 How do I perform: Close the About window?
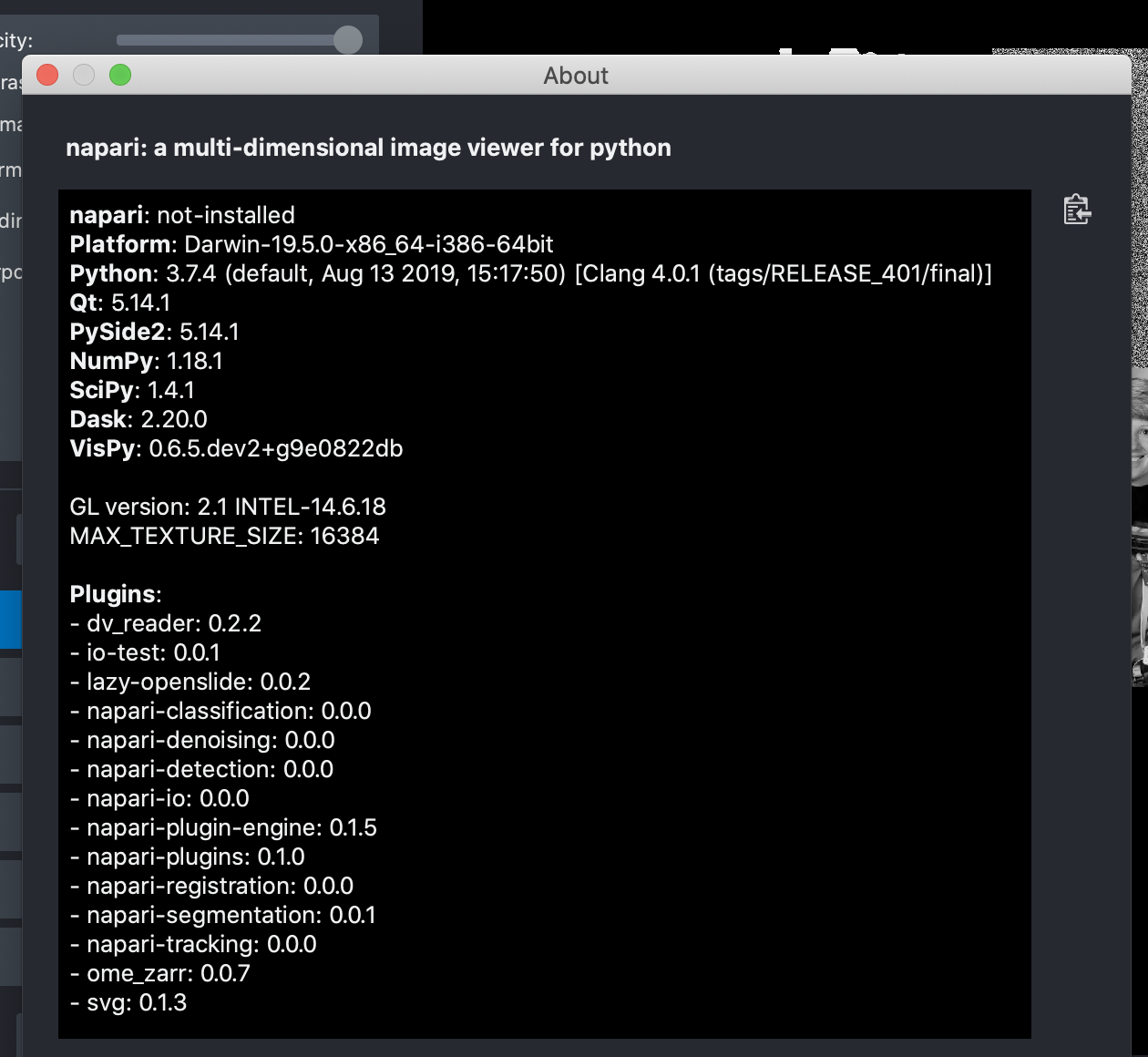coord(47,75)
